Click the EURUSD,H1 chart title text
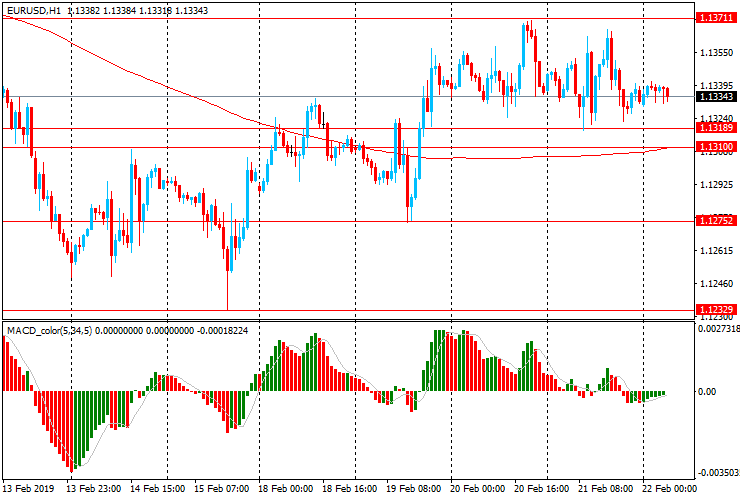This screenshot has height=500, width=740. 34,10
